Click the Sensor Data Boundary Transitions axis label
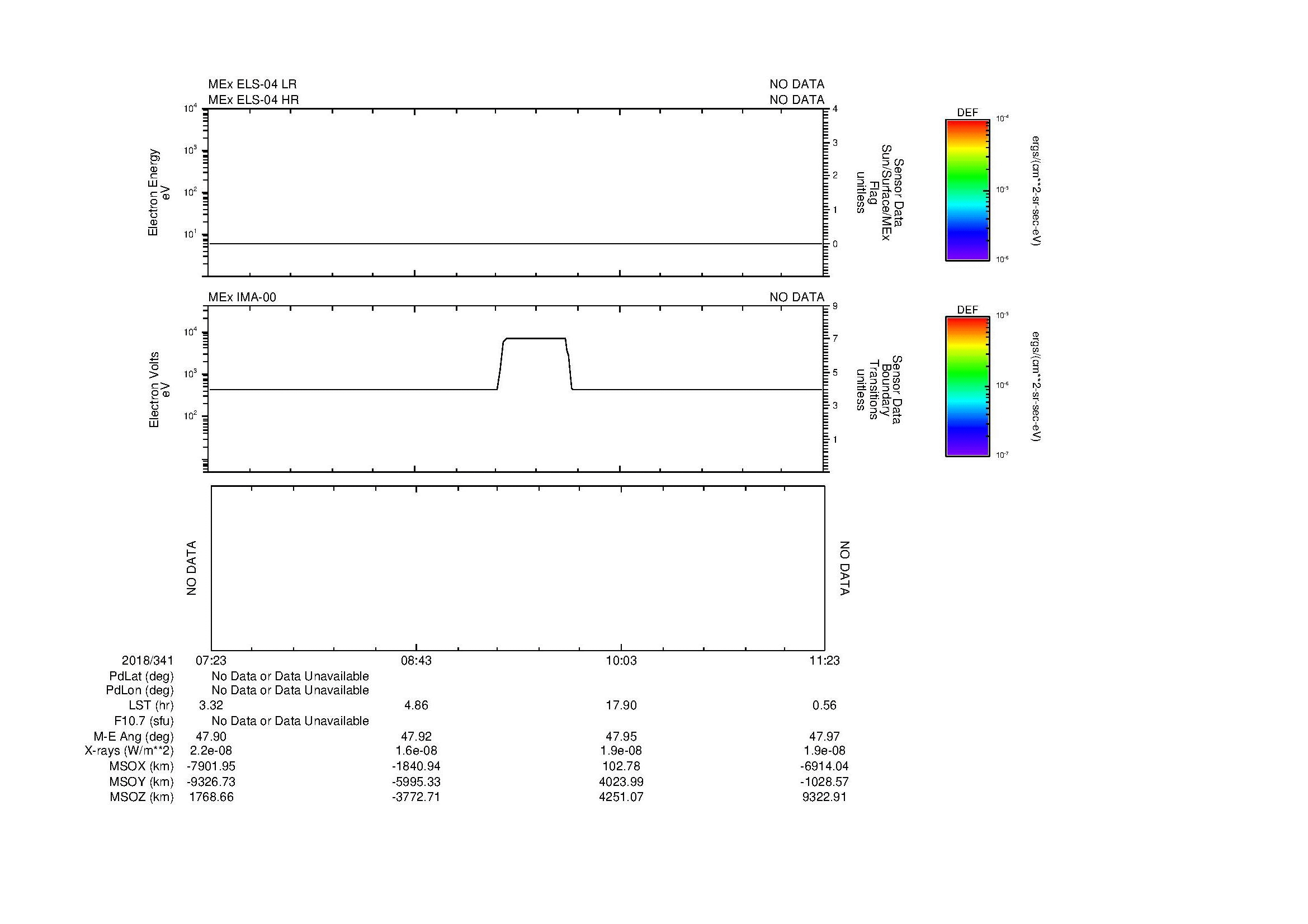The width and height of the screenshot is (1308, 924). pyautogui.click(x=880, y=390)
